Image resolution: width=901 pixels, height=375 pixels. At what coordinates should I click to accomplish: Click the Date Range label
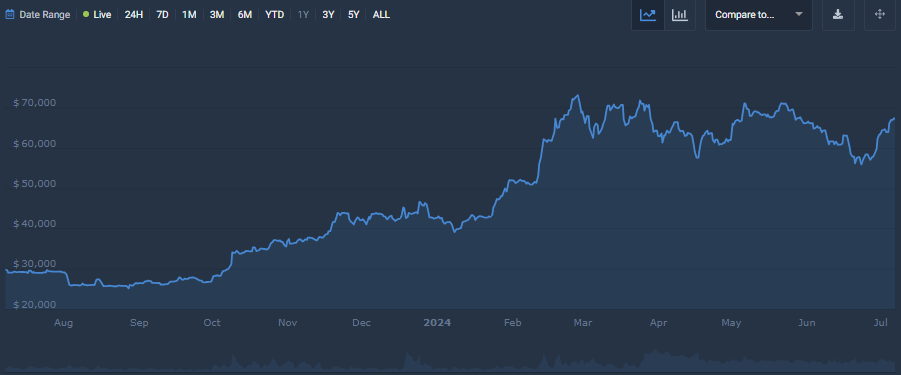click(x=45, y=14)
